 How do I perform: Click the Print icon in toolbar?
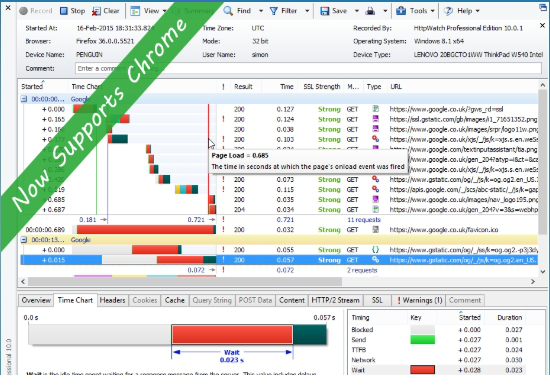pos(370,11)
